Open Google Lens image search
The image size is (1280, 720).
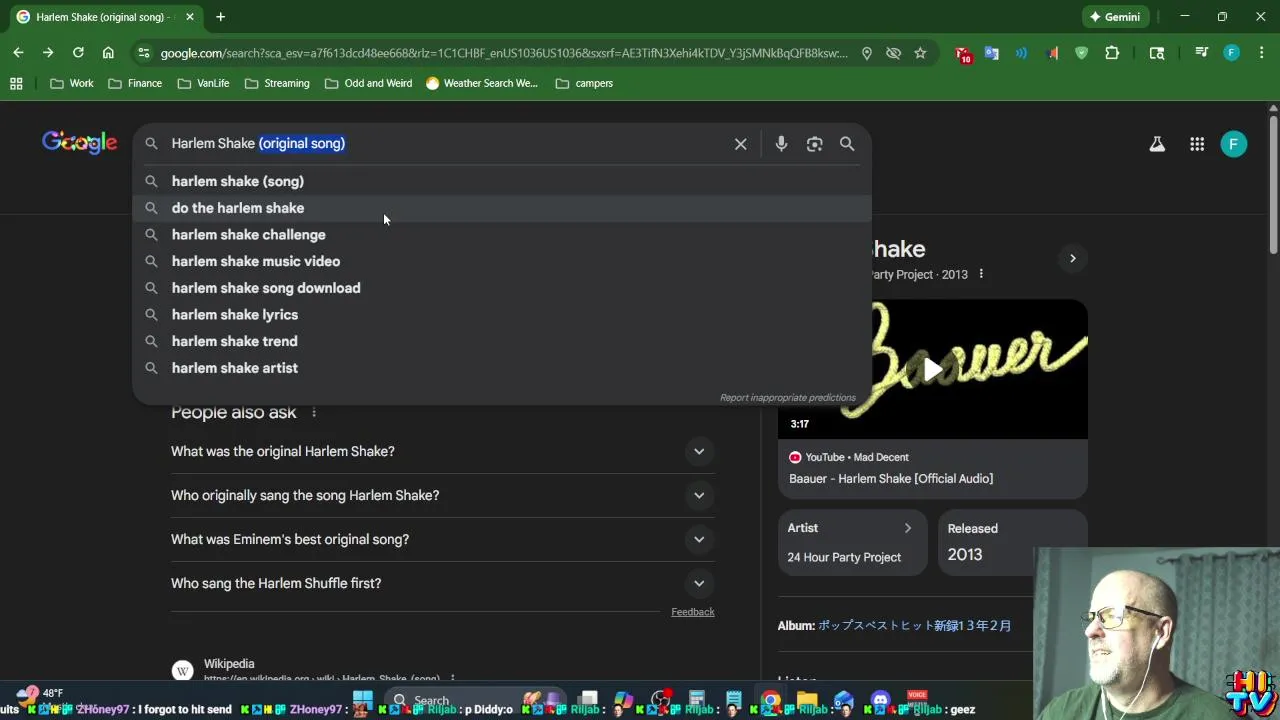[x=814, y=144]
